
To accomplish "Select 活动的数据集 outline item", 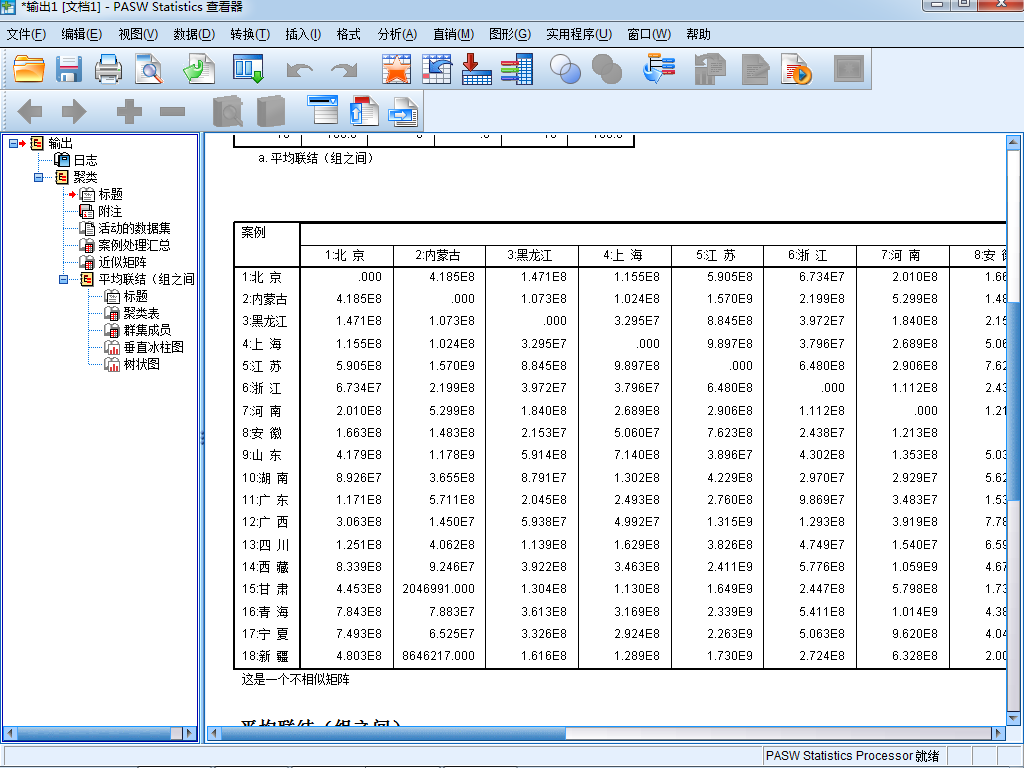I will coord(135,228).
